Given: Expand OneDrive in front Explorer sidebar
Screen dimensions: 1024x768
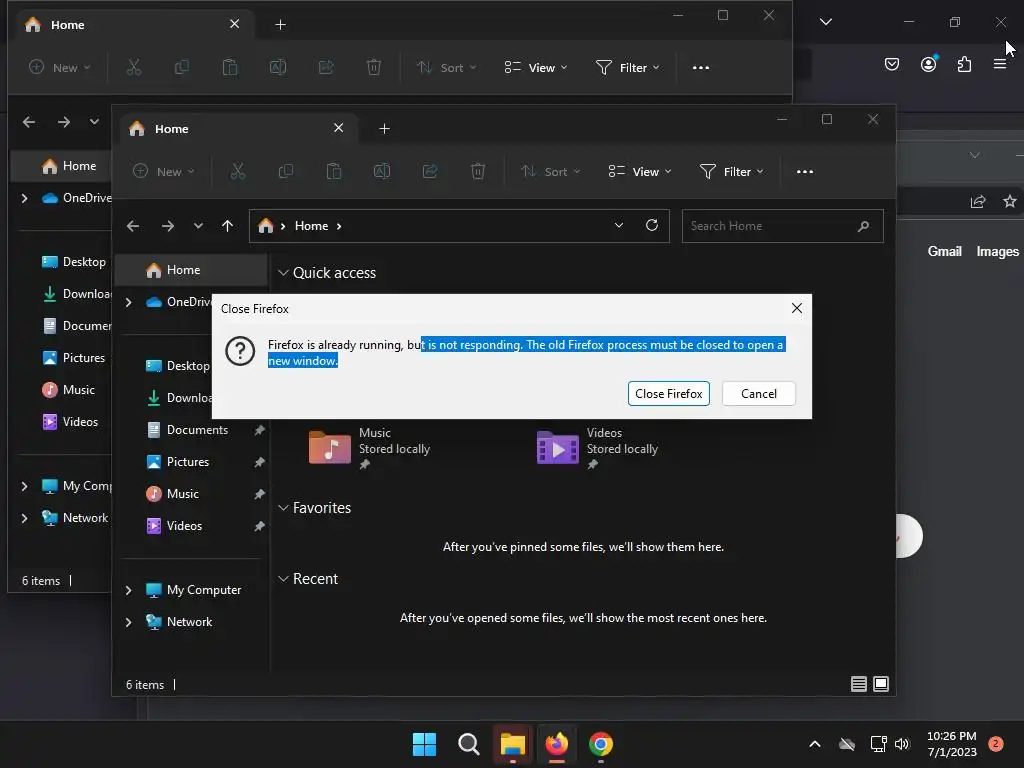Looking at the screenshot, I should pos(129,302).
